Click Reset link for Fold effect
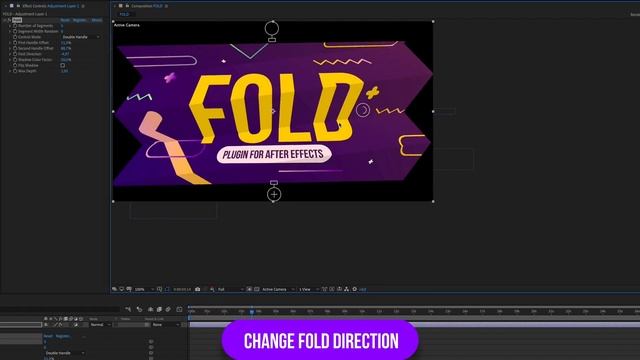 coord(65,20)
